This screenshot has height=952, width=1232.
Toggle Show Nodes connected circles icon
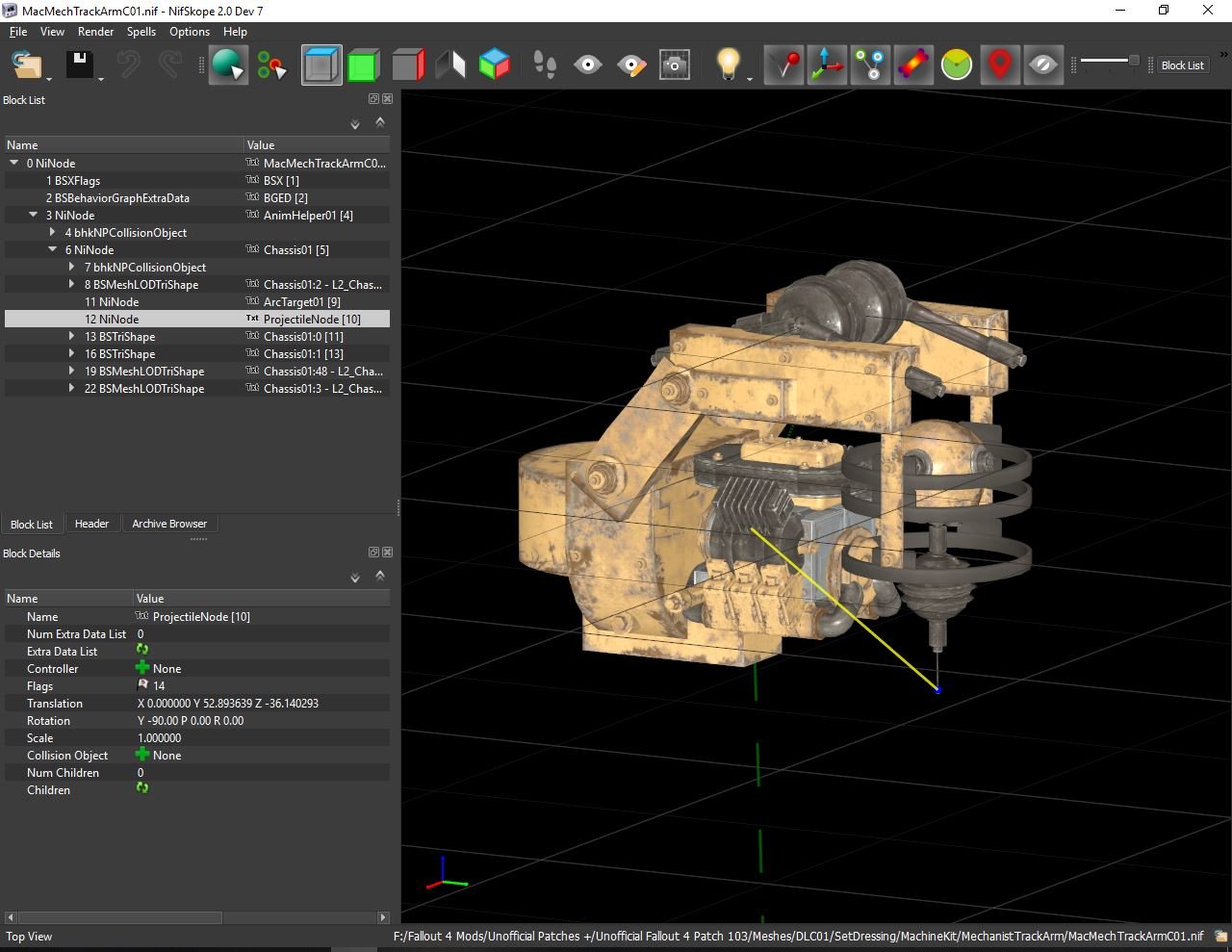(870, 64)
